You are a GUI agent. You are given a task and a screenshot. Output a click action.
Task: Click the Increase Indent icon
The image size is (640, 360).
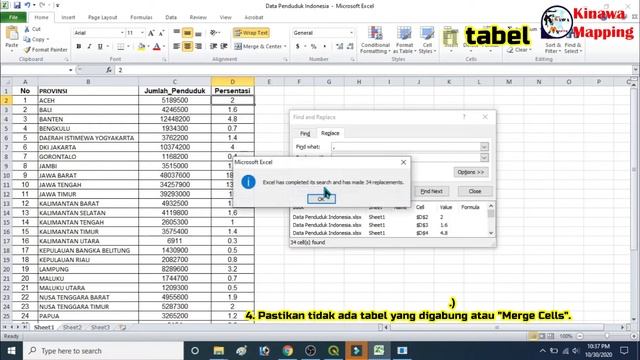224,47
